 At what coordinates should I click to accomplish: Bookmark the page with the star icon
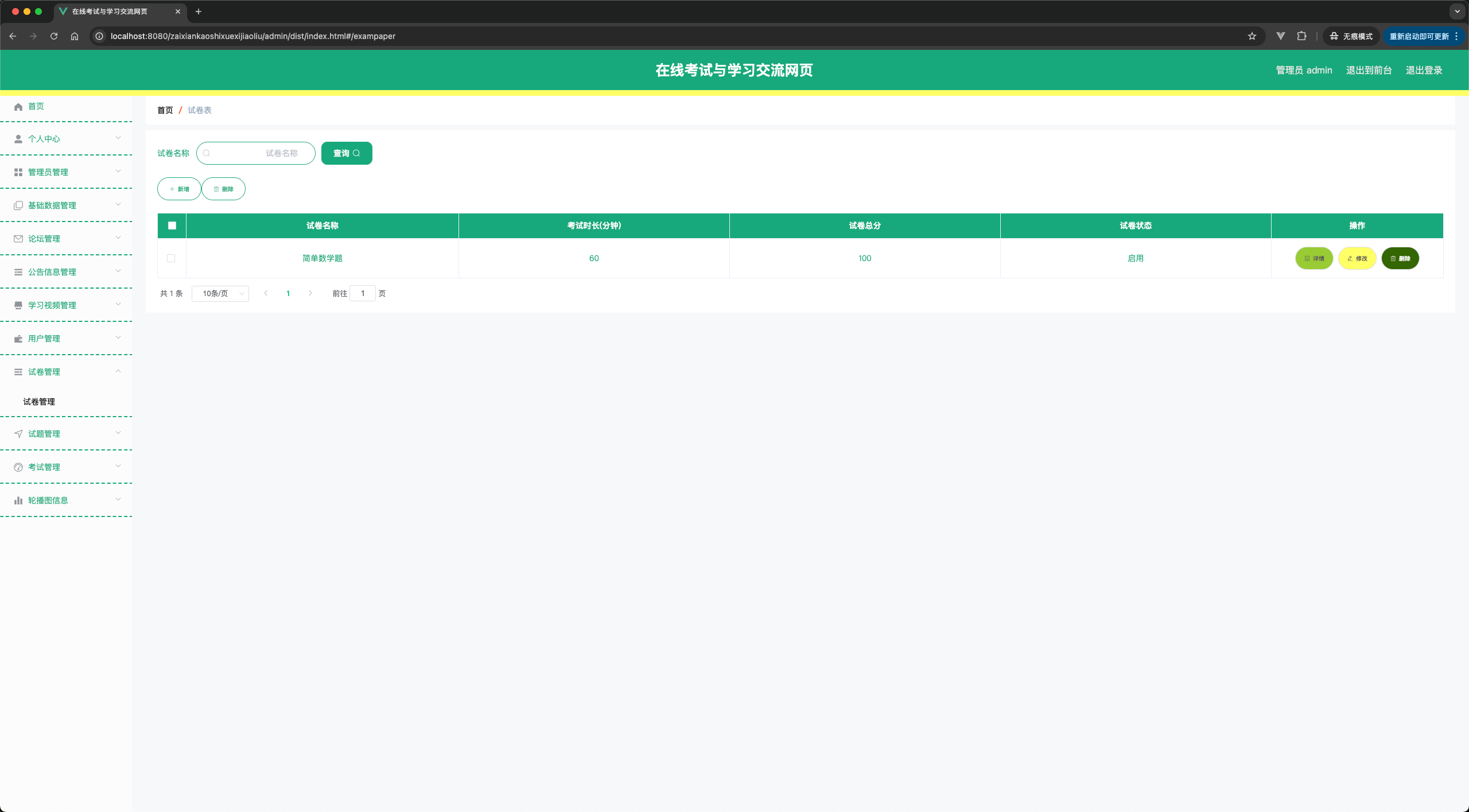point(1252,36)
